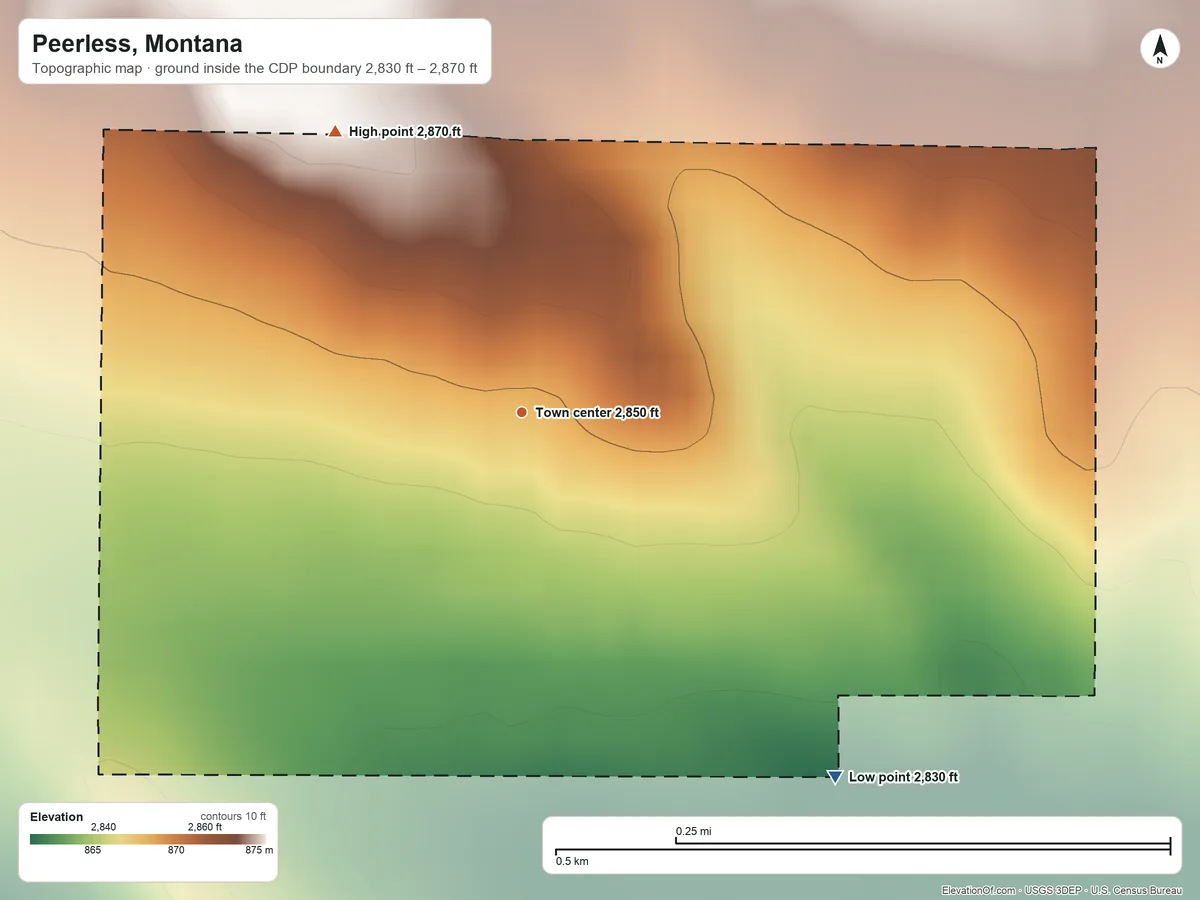Image resolution: width=1200 pixels, height=900 pixels.
Task: Click the '865' meter legend label
Action: (92, 850)
